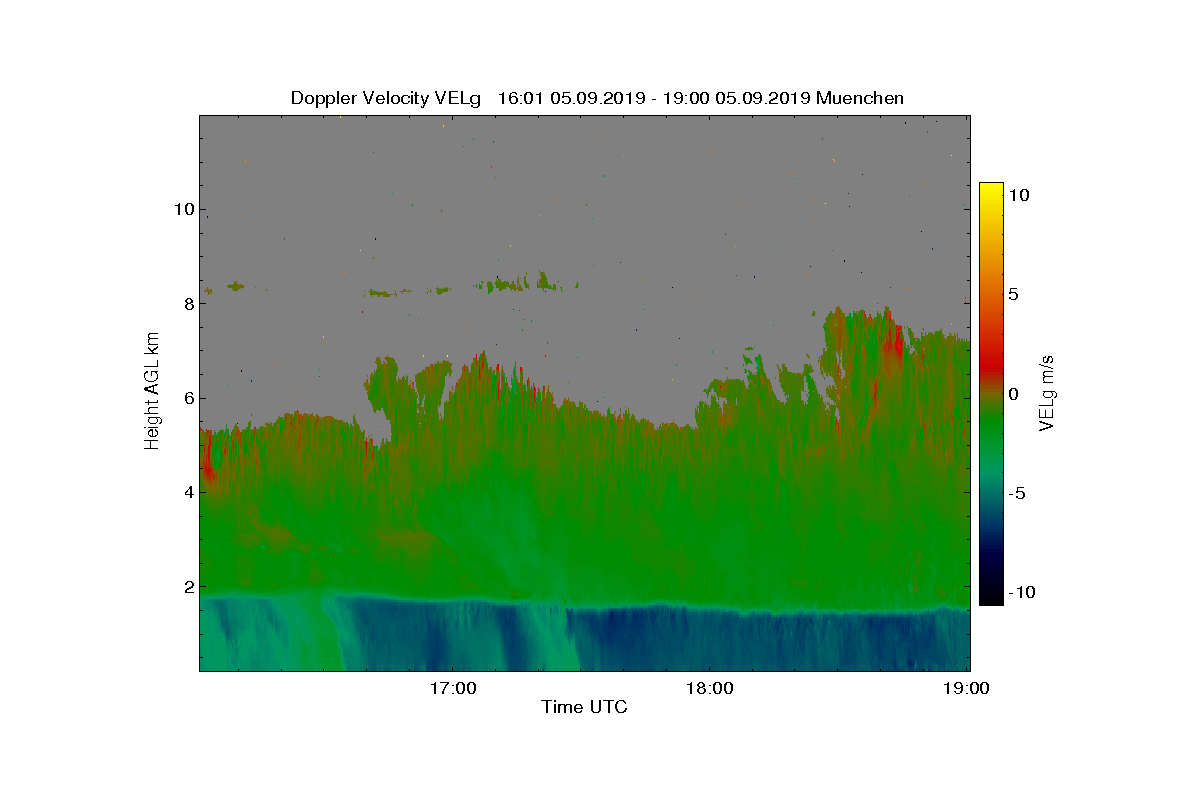
Task: Click the yellow top end of the colorbar
Action: point(991,190)
